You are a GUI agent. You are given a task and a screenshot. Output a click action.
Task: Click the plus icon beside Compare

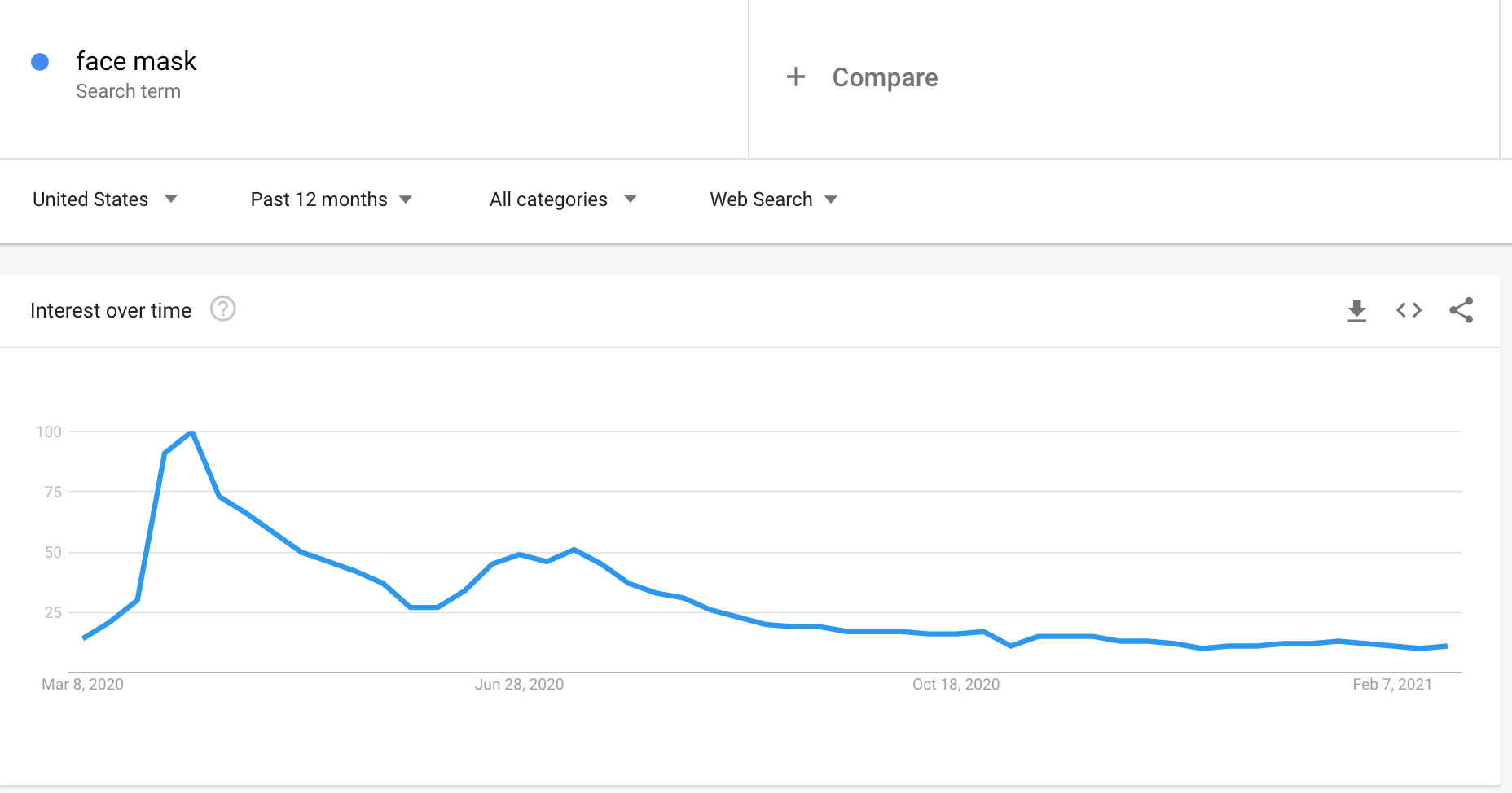[795, 77]
